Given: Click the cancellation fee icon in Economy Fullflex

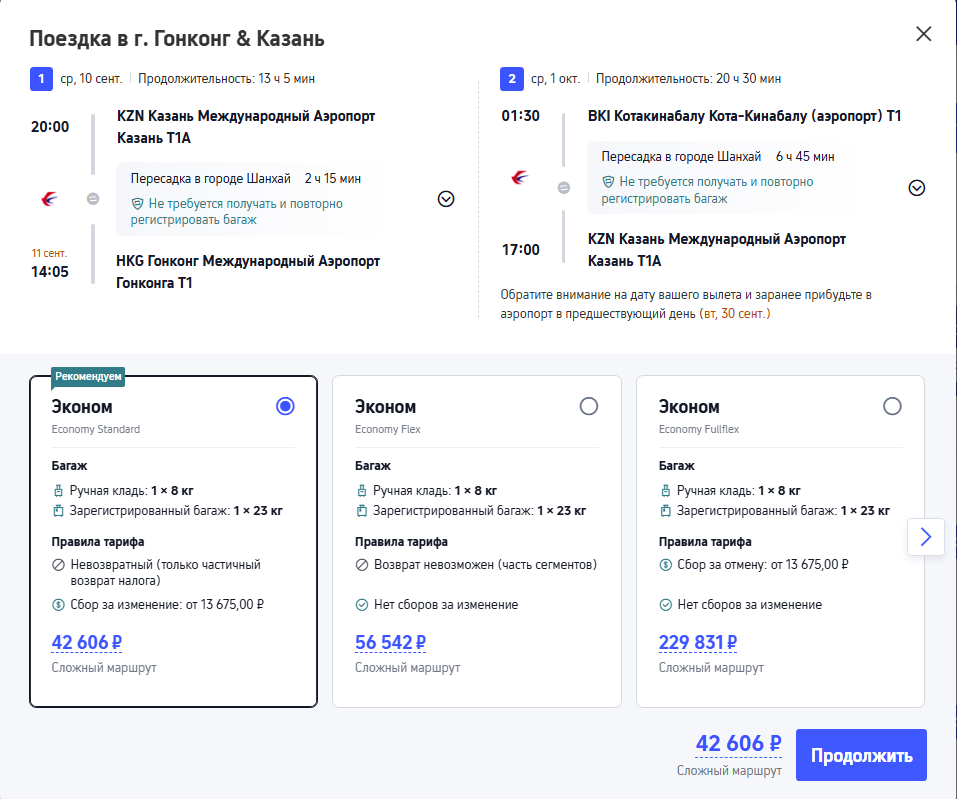Looking at the screenshot, I should click(666, 565).
